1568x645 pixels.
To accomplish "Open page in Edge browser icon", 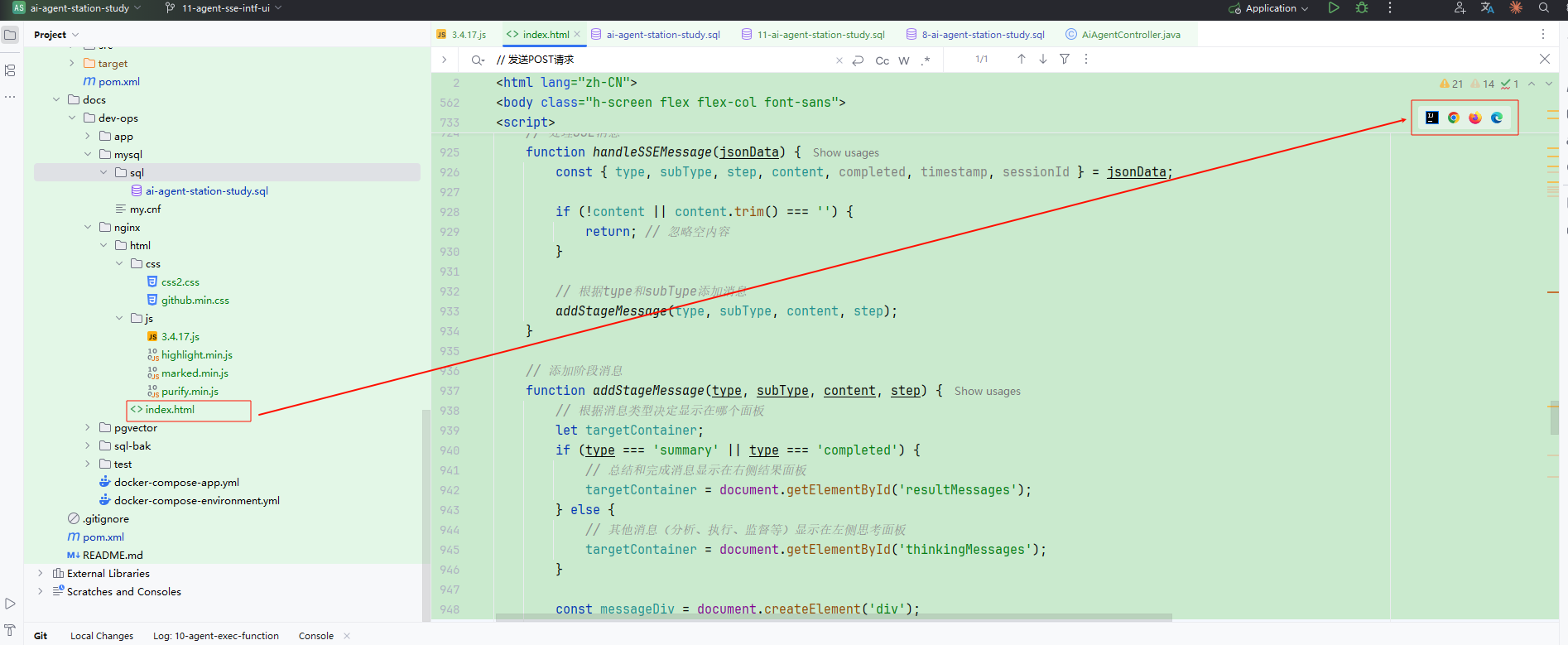I will click(1497, 118).
